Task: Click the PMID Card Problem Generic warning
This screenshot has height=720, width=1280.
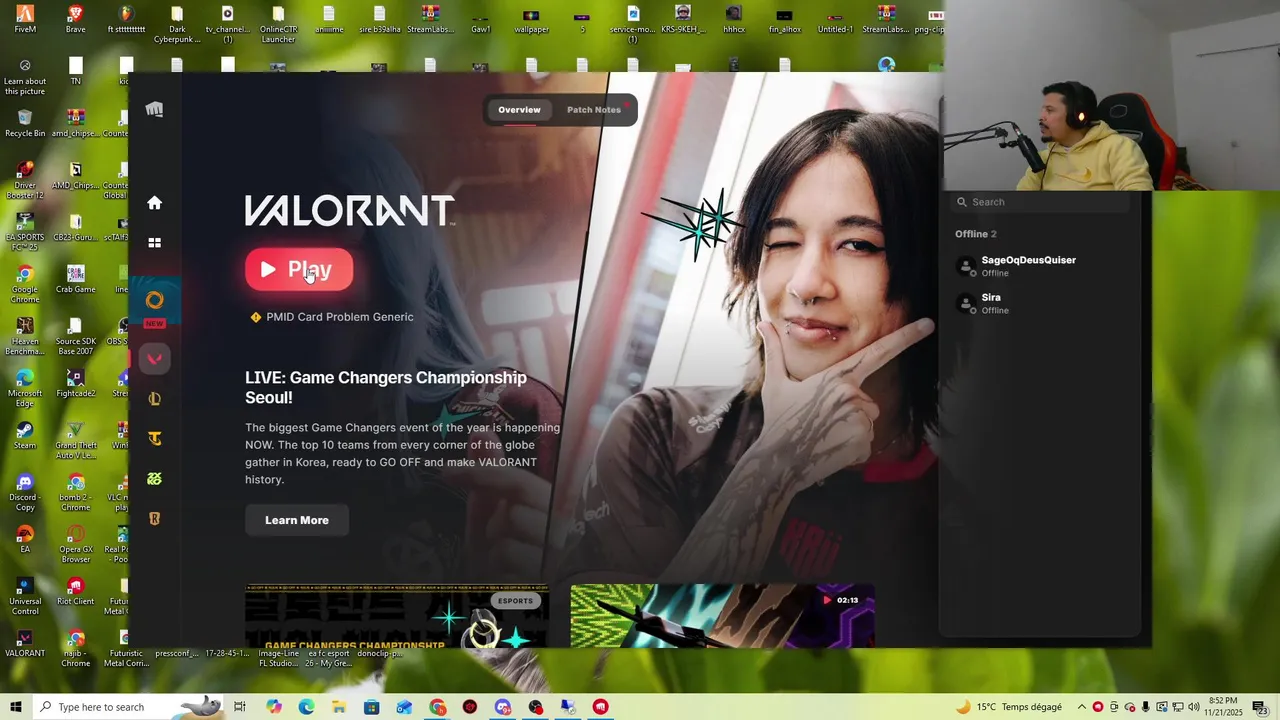Action: pyautogui.click(x=332, y=317)
